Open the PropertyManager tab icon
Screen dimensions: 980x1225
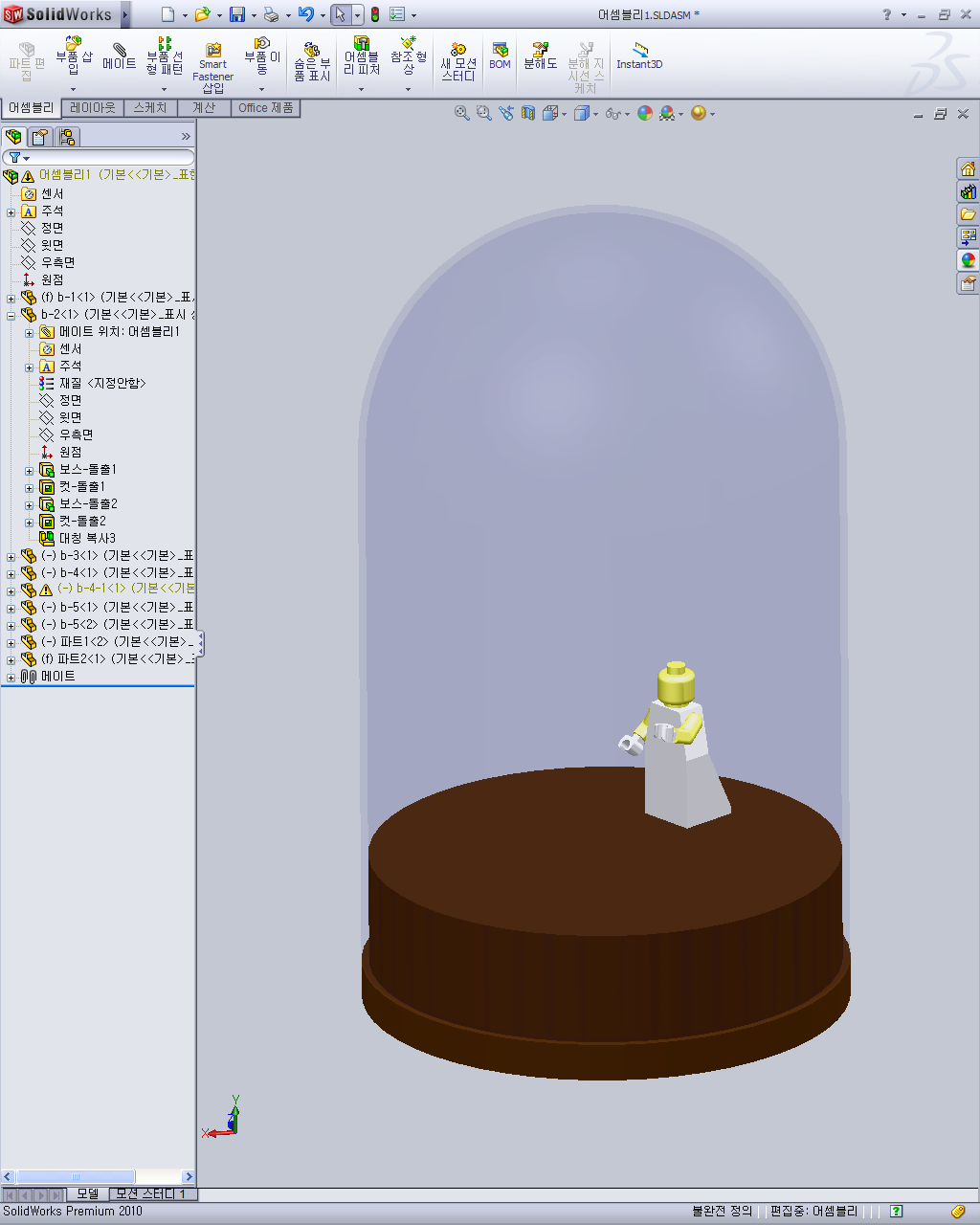(40, 137)
